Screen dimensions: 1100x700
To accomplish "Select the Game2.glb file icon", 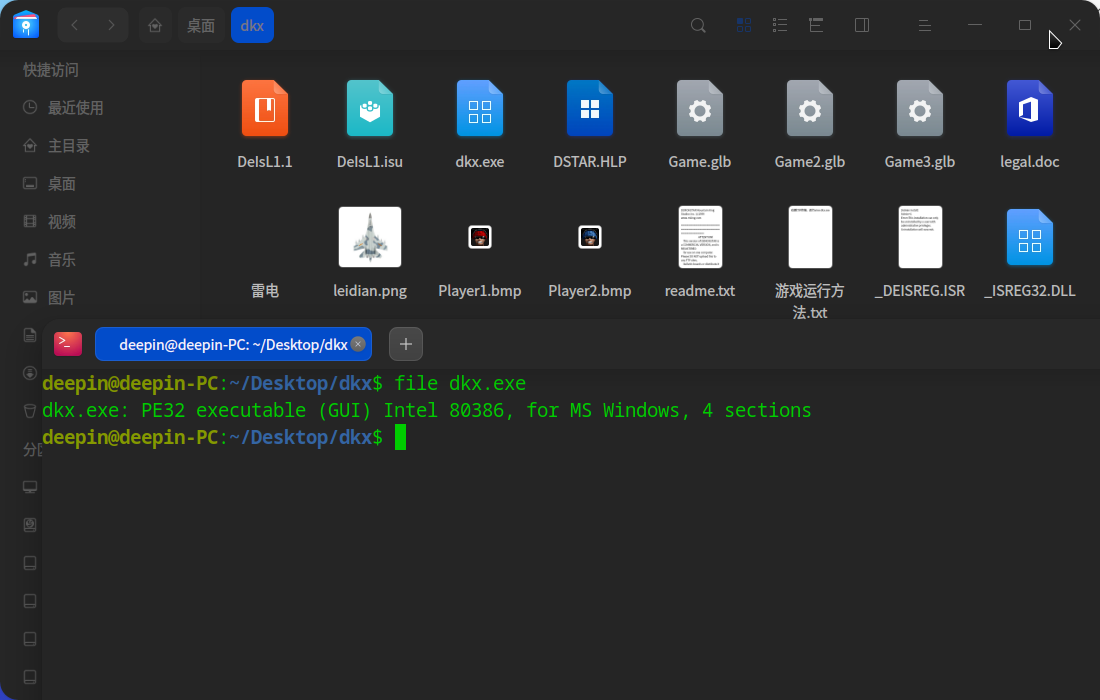I will point(810,109).
